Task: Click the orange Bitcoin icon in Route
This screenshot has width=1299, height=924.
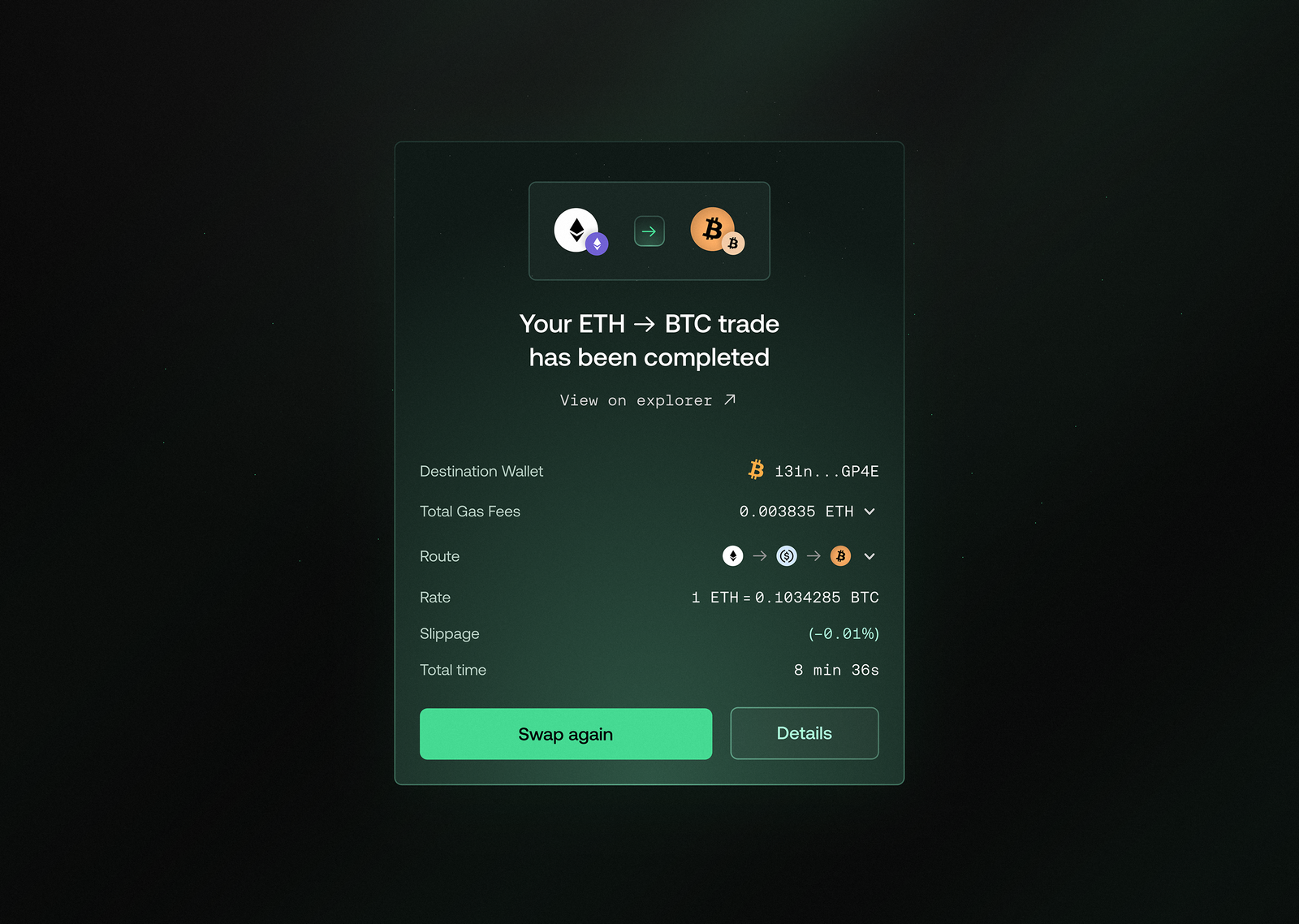Action: click(x=840, y=556)
